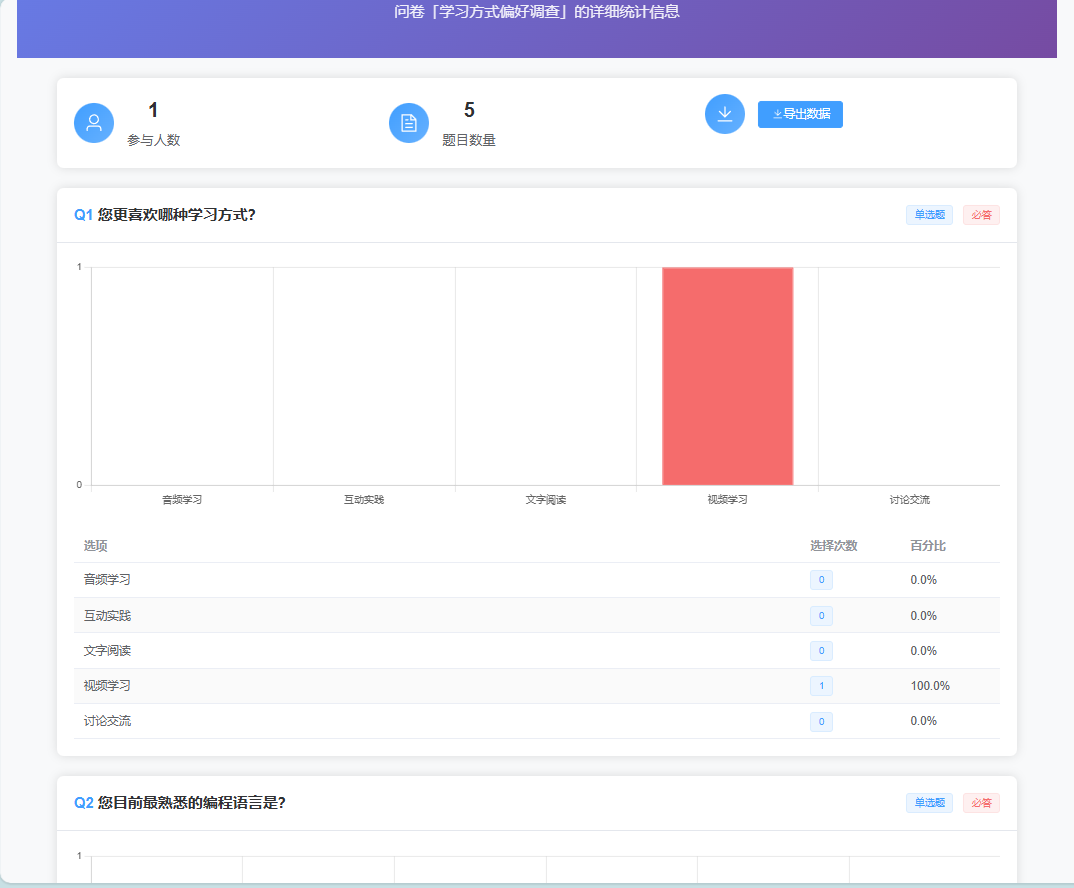The image size is (1074, 888).
Task: Click the 选择次数 column header
Action: tap(833, 546)
